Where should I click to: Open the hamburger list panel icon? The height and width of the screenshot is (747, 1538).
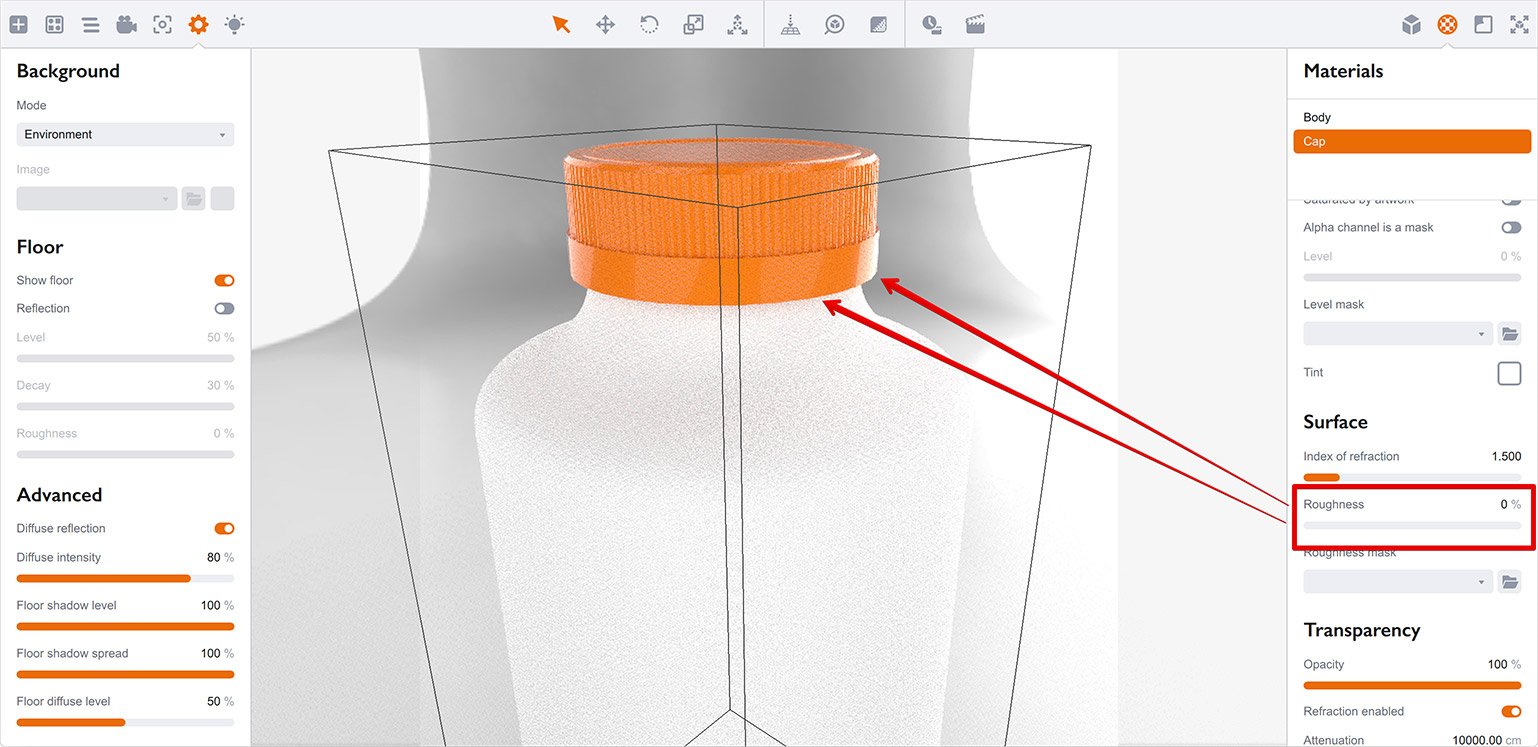[x=90, y=24]
